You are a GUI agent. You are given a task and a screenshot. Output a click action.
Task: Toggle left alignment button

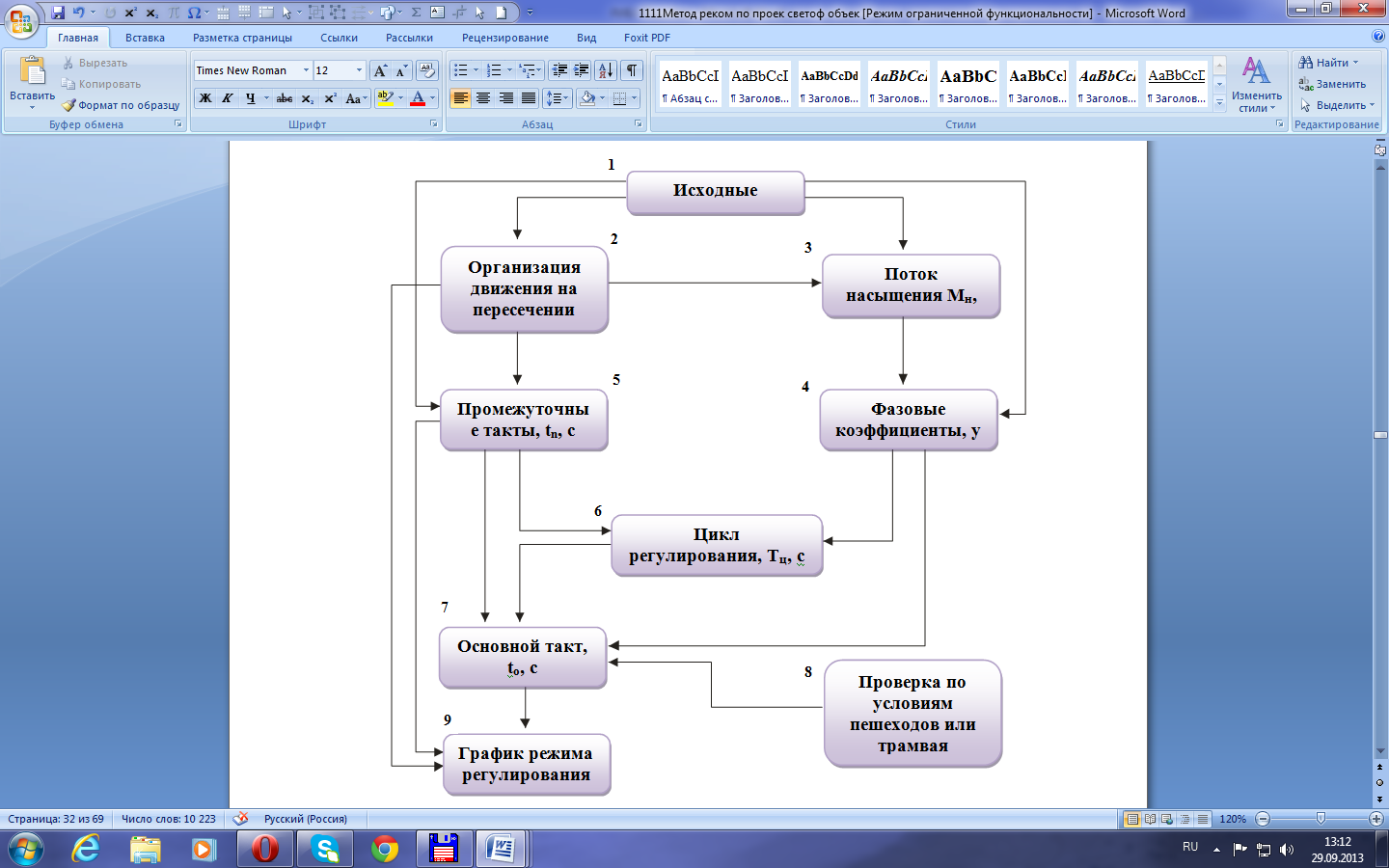click(460, 98)
